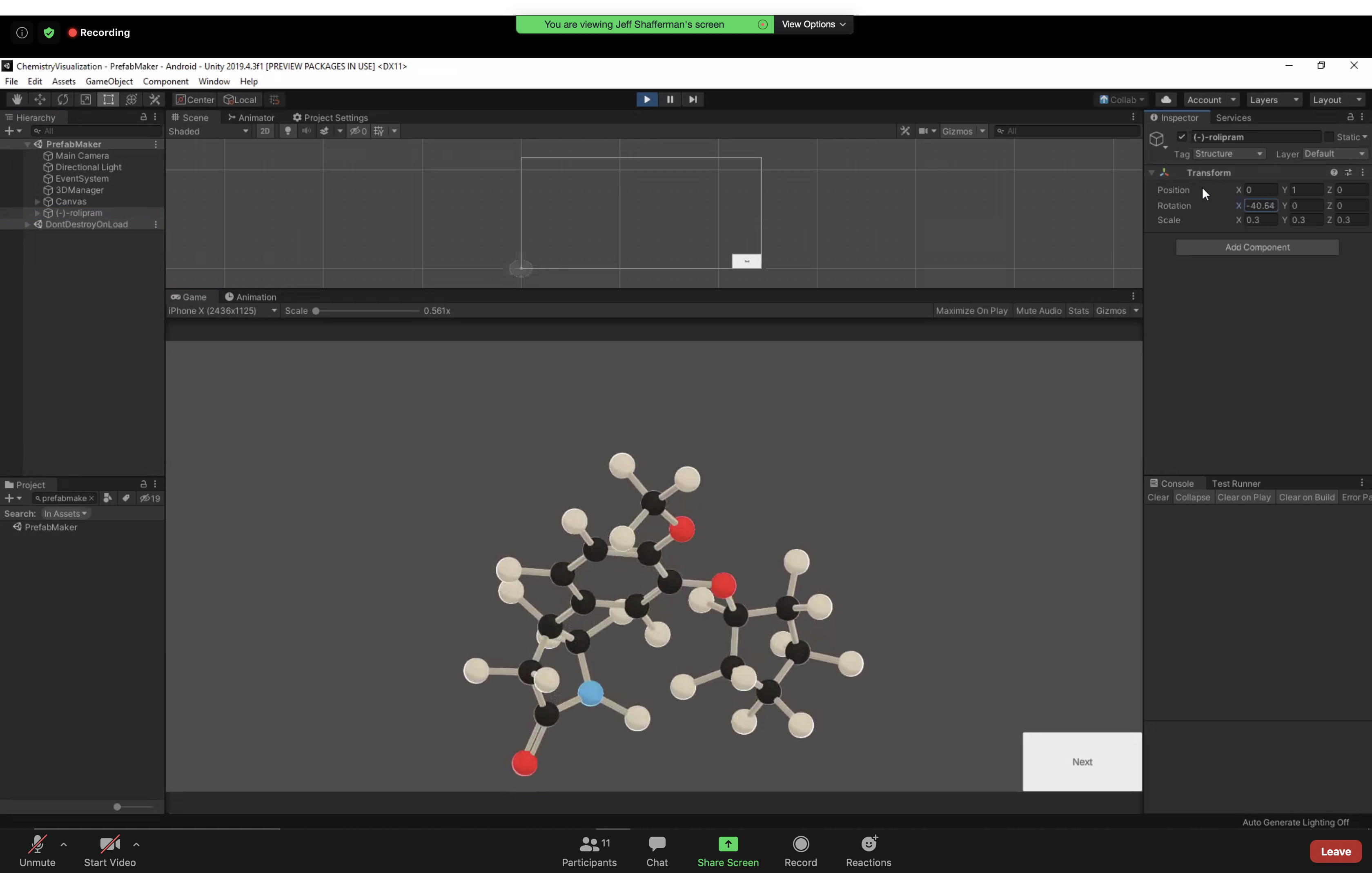This screenshot has height=873, width=1372.
Task: Select the Scale tool
Action: pos(85,99)
